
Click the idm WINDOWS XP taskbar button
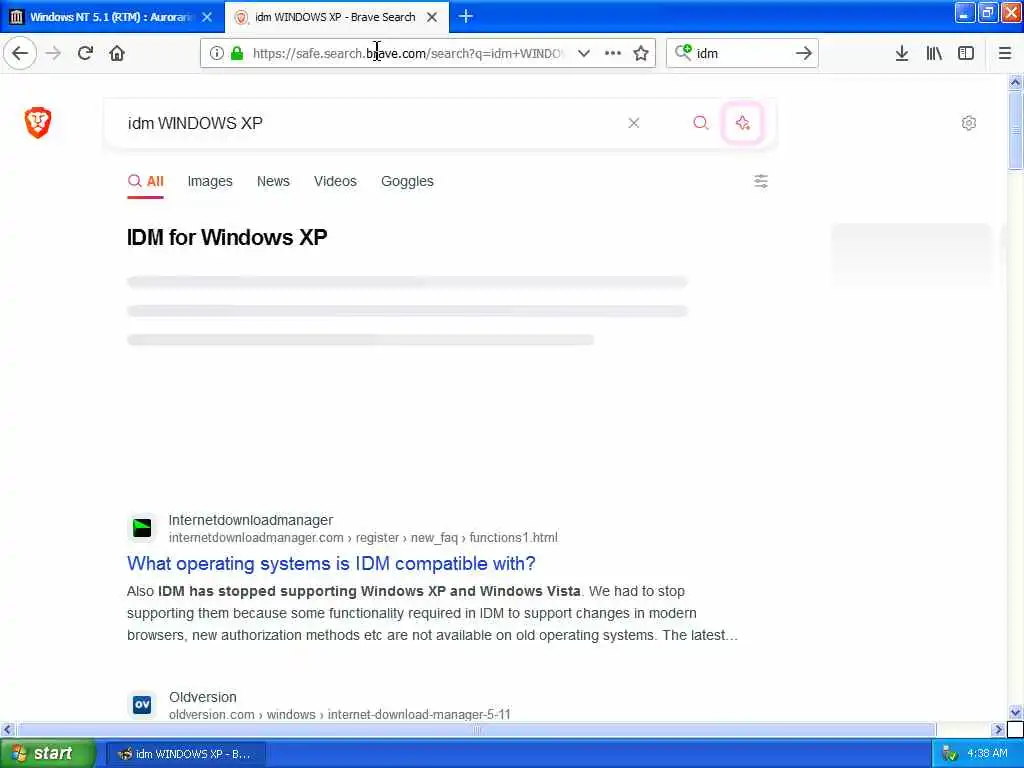coord(185,754)
